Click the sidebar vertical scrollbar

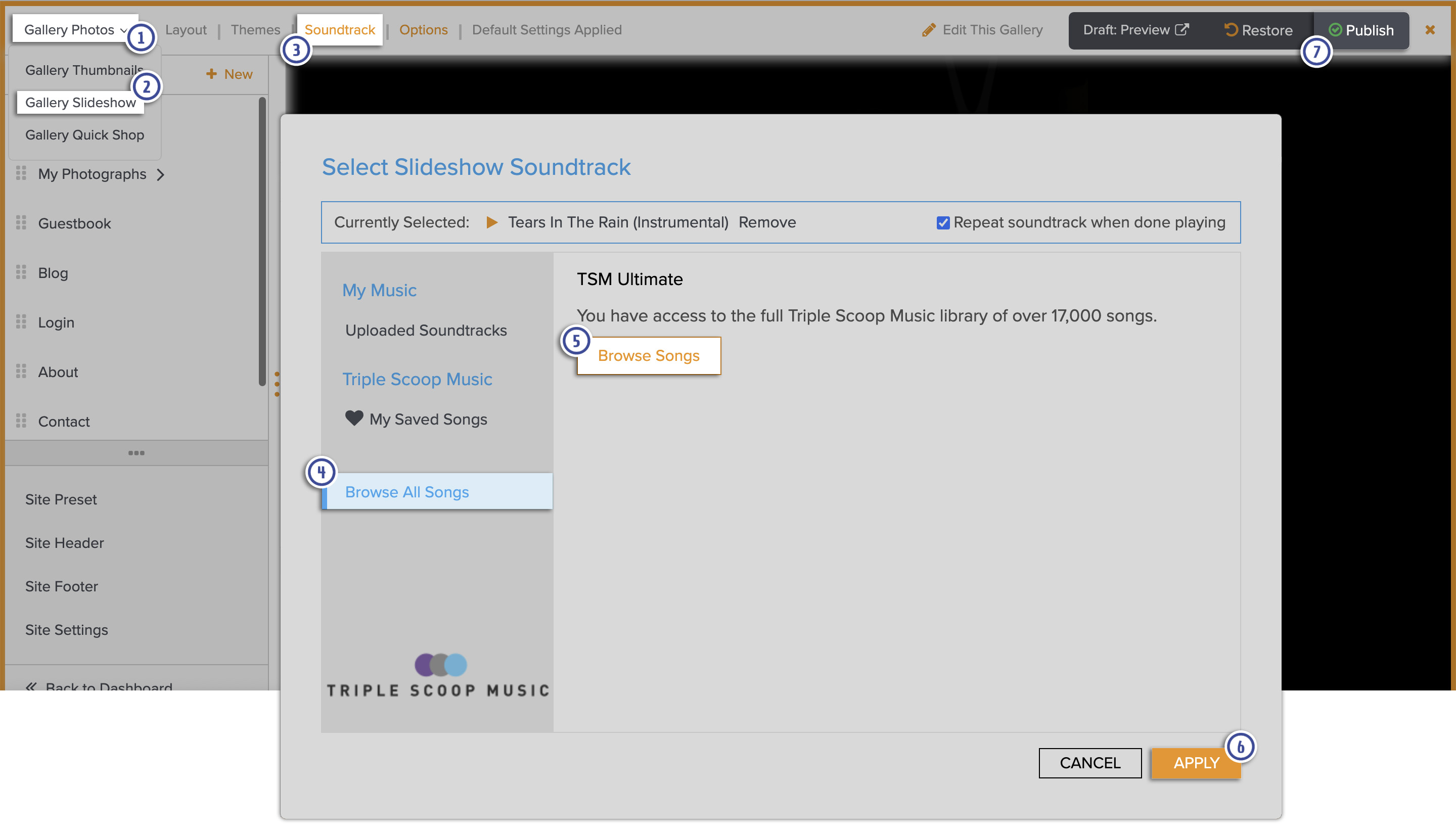point(262,241)
